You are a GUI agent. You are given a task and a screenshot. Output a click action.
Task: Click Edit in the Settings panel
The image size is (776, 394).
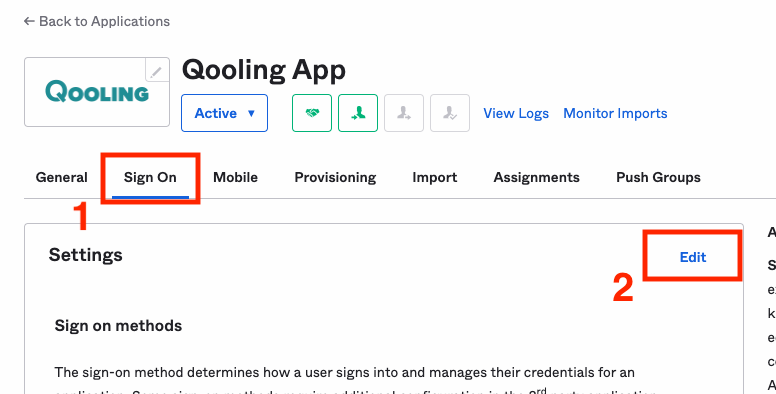[x=693, y=257]
